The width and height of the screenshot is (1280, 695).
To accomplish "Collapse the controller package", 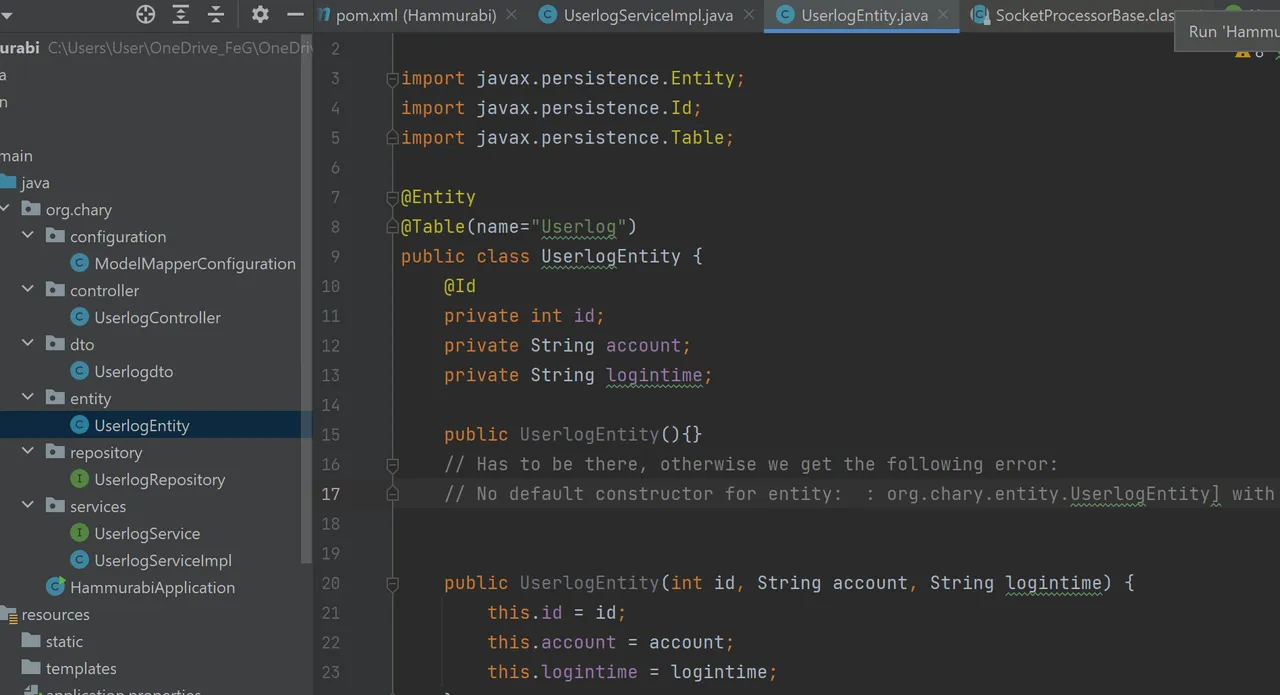I will pyautogui.click(x=29, y=290).
